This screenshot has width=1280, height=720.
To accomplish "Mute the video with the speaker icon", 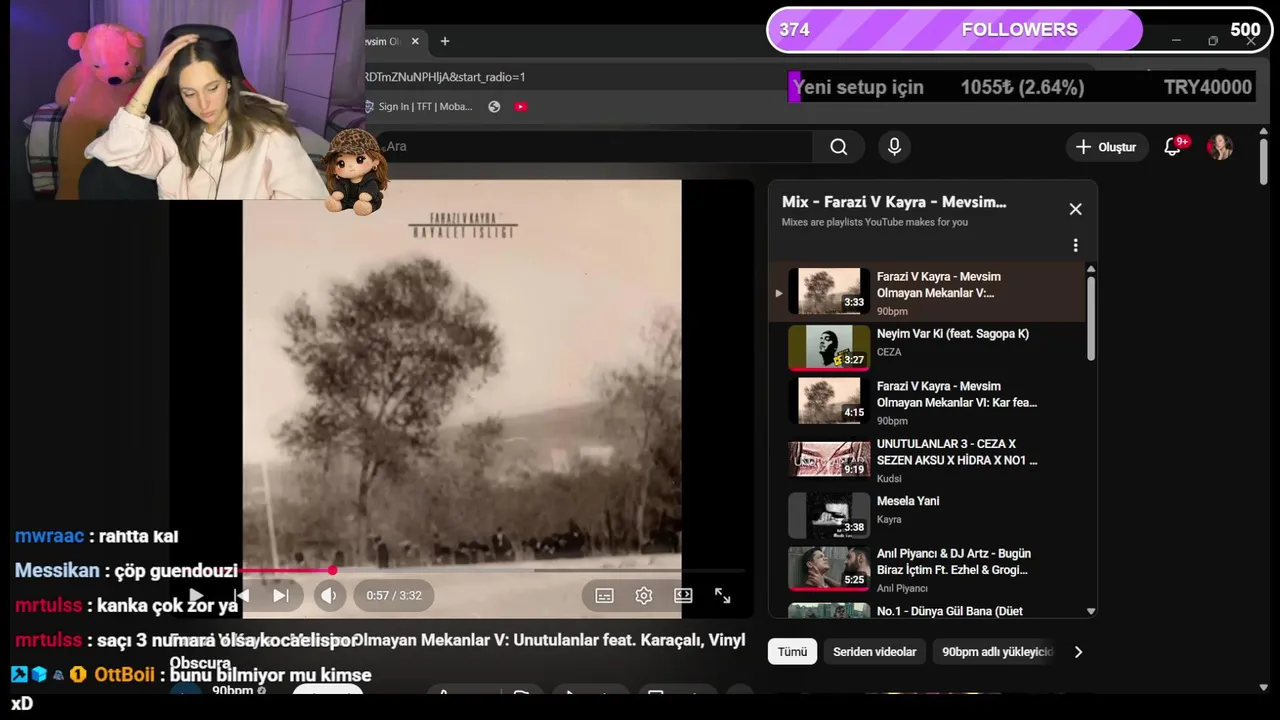I will click(x=328, y=596).
